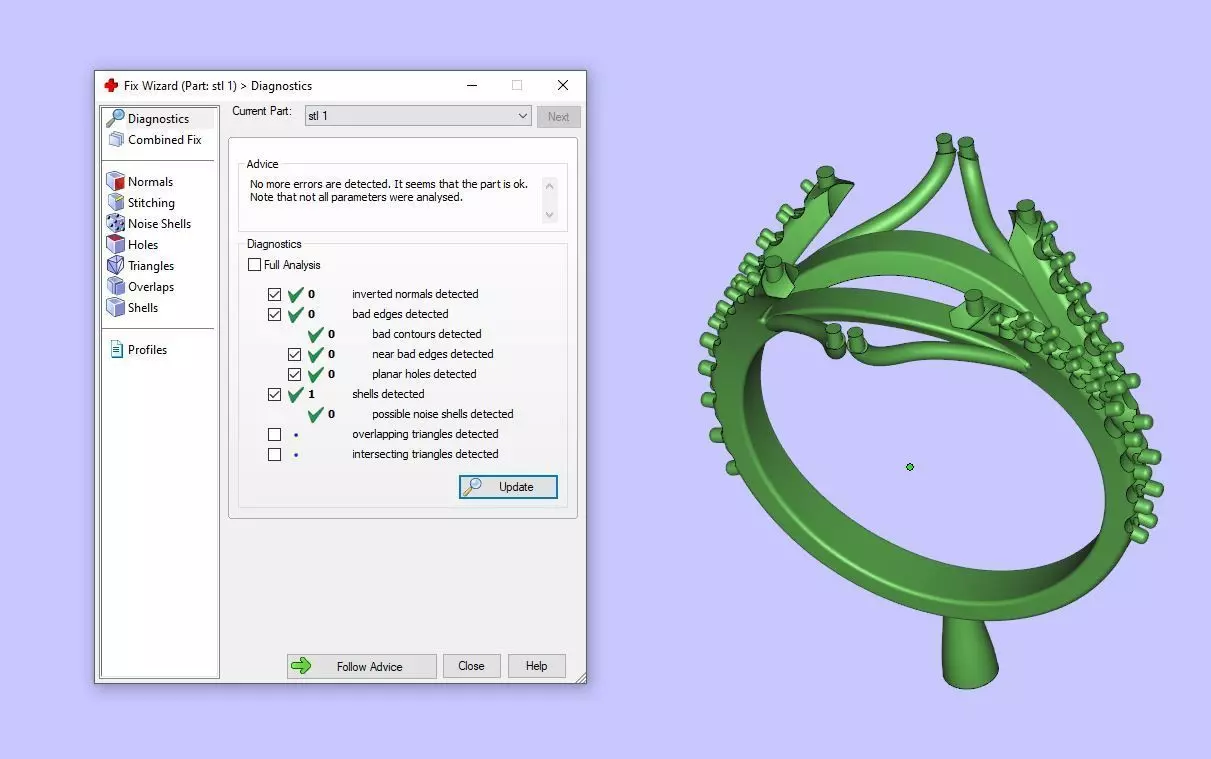Click the green arrow on Follow Advice
The width and height of the screenshot is (1211, 759).
pos(300,666)
